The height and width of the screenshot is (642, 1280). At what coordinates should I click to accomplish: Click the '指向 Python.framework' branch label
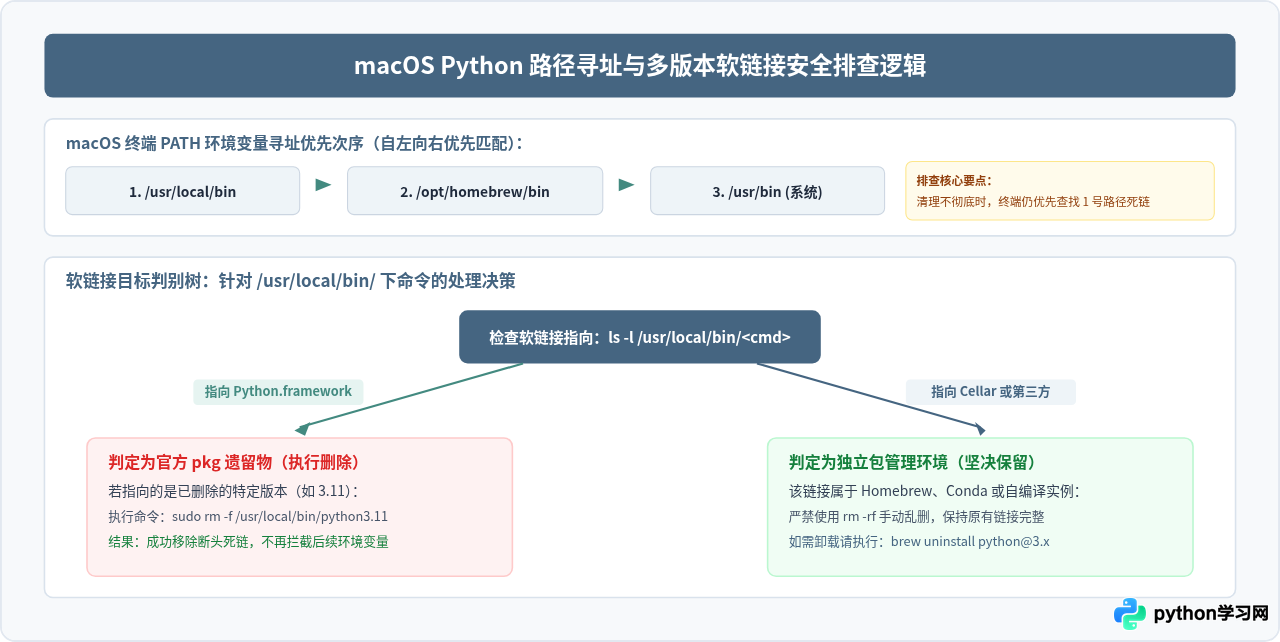278,391
